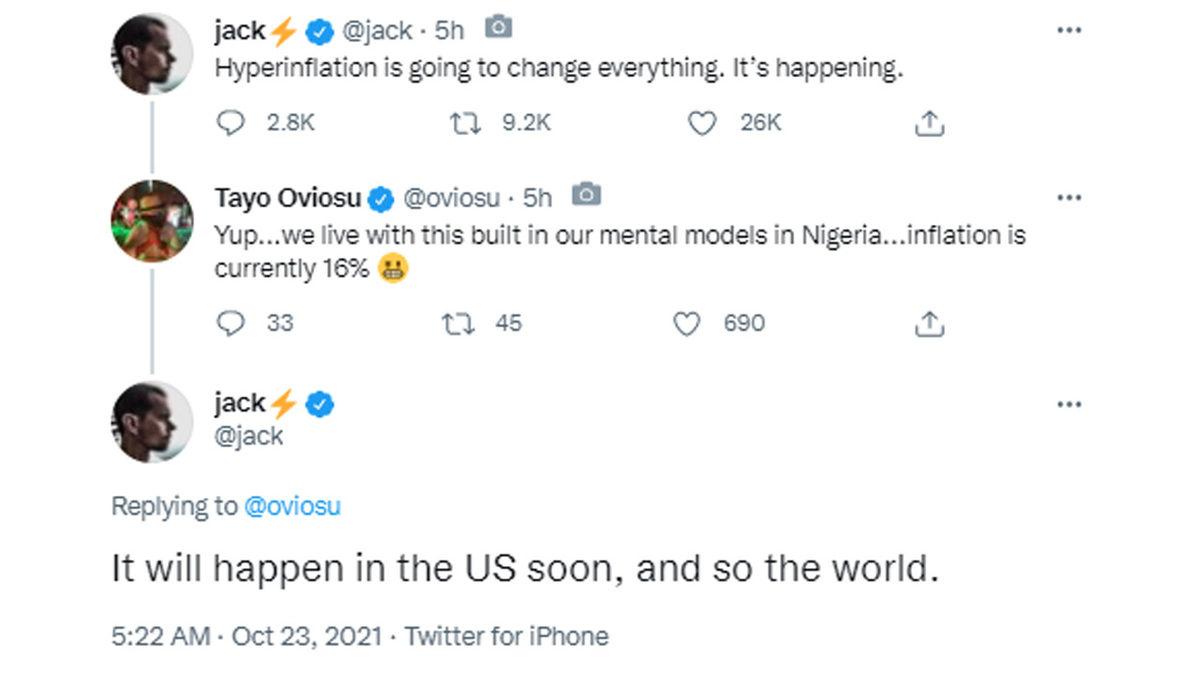
Task: Share Tayo Oviosu's tweet
Action: (x=929, y=323)
